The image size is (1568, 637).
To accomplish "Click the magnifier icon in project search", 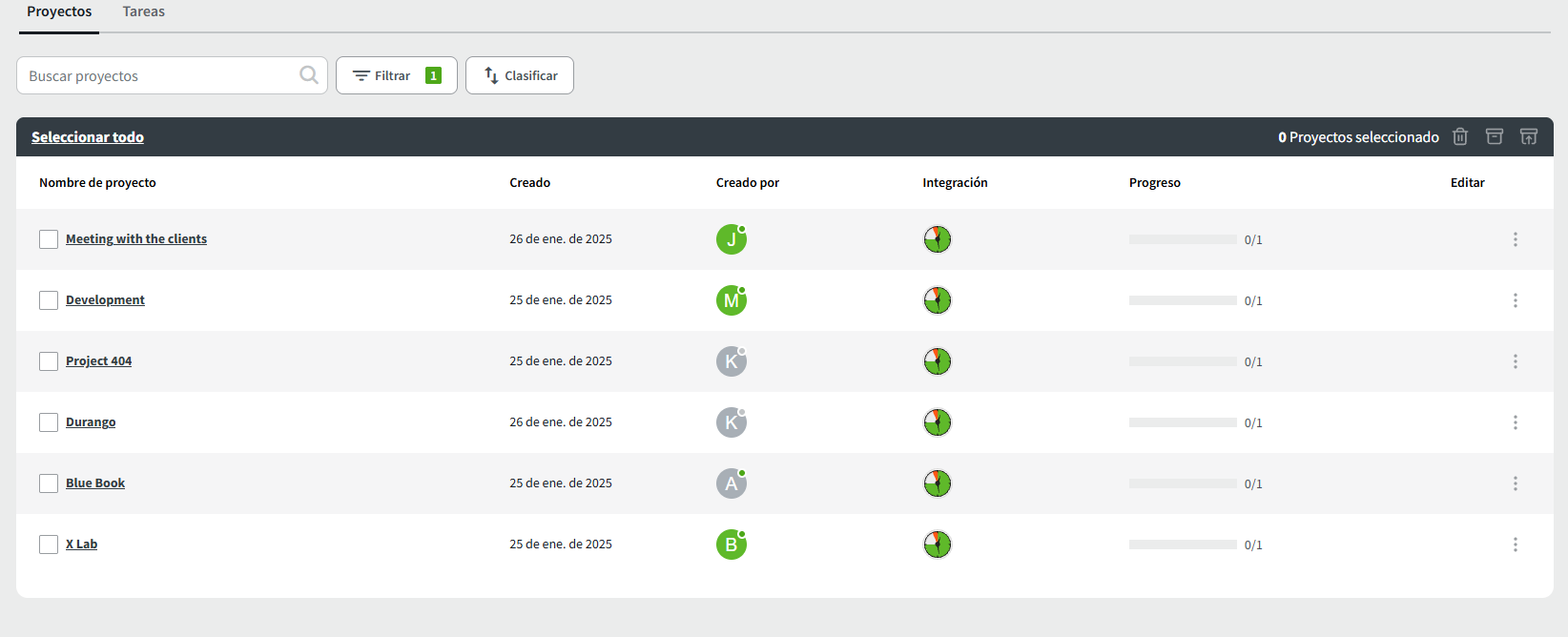I will click(x=309, y=75).
